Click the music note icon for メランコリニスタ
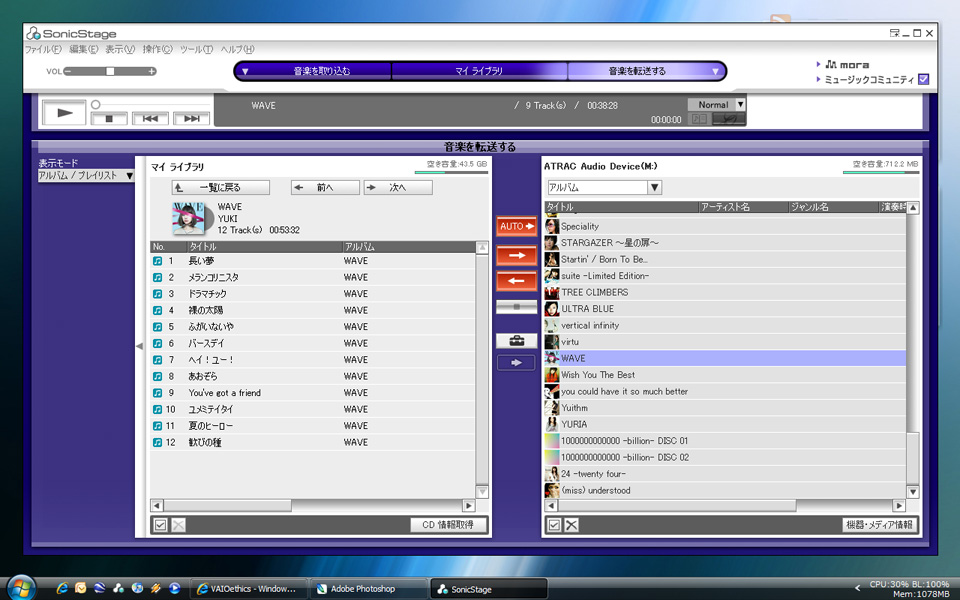Image resolution: width=960 pixels, height=600 pixels. point(157,277)
